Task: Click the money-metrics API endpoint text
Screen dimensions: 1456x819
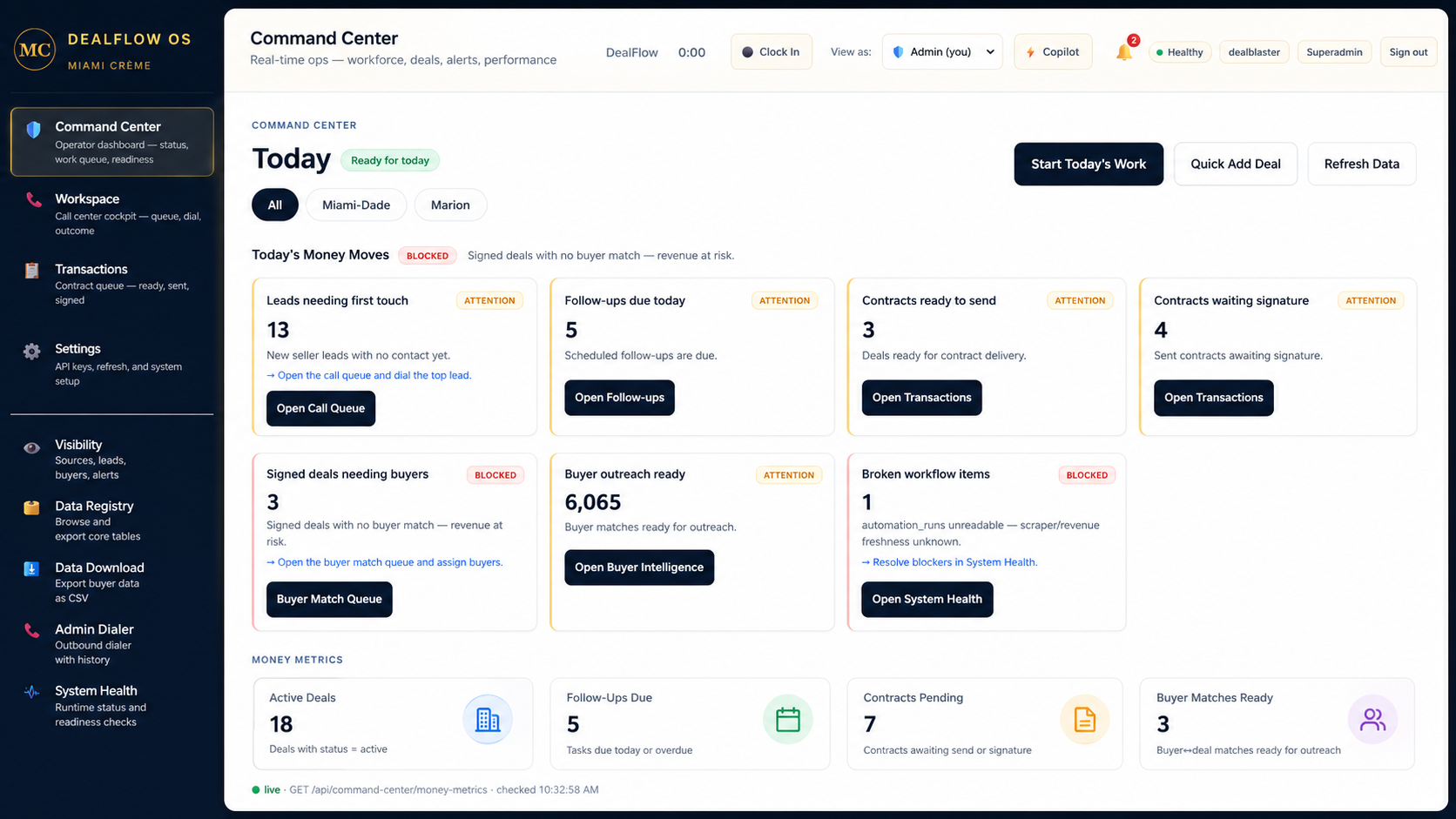Action: [388, 790]
